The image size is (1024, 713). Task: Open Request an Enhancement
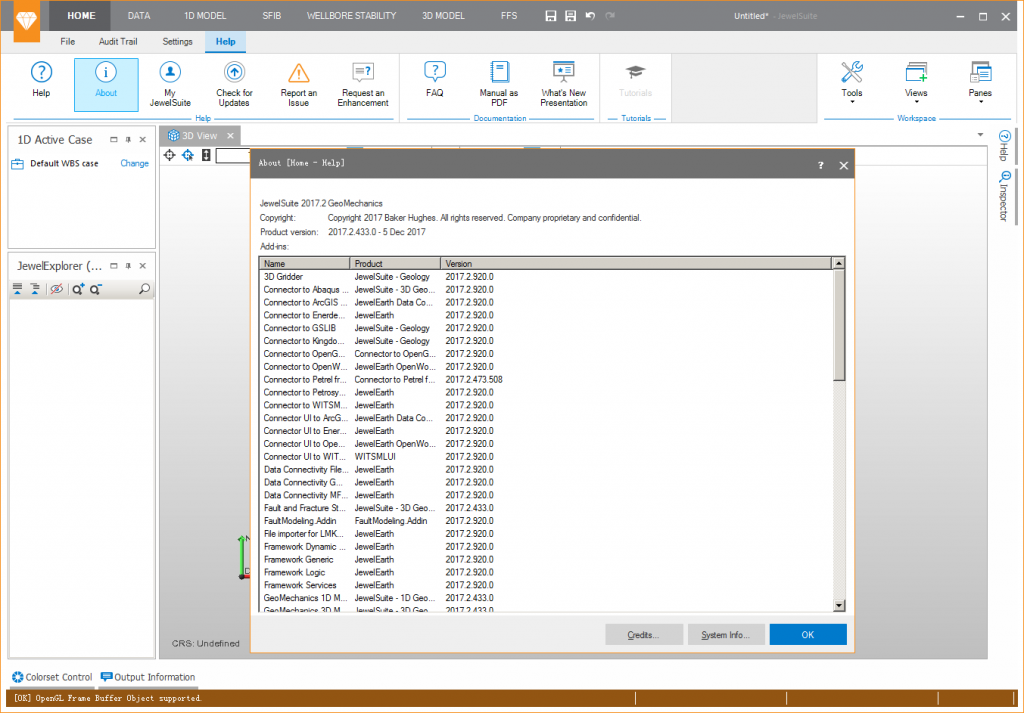(x=362, y=85)
